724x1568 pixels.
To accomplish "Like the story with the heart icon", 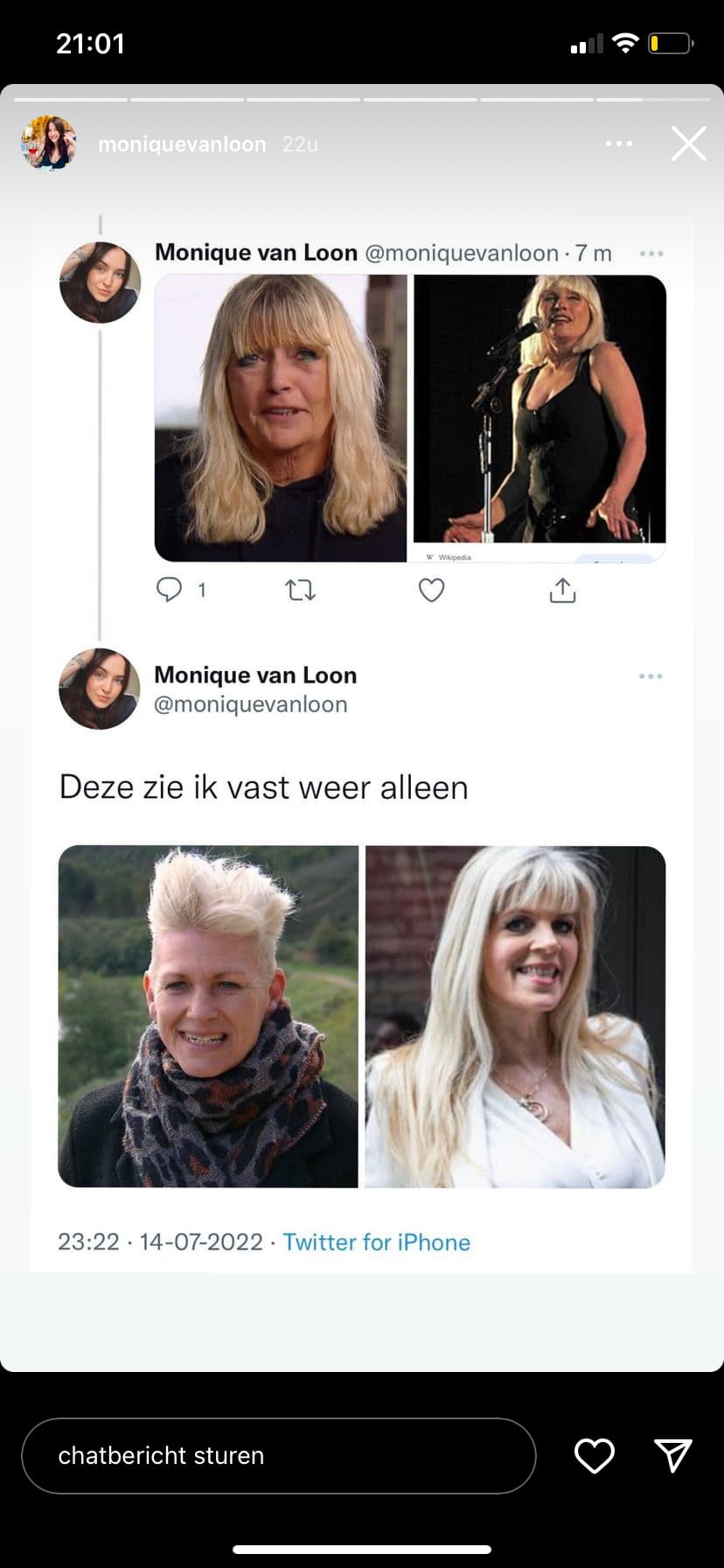I will pyautogui.click(x=595, y=1455).
